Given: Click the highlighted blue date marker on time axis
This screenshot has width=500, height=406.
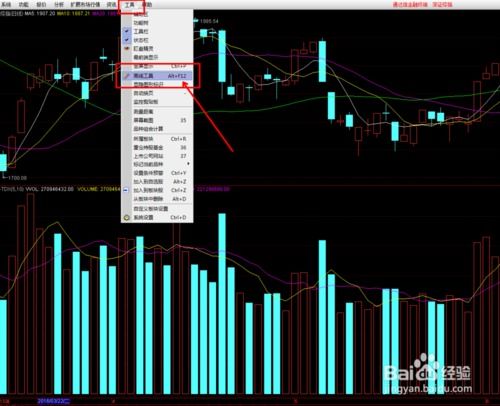Looking at the screenshot, I should 54,401.
